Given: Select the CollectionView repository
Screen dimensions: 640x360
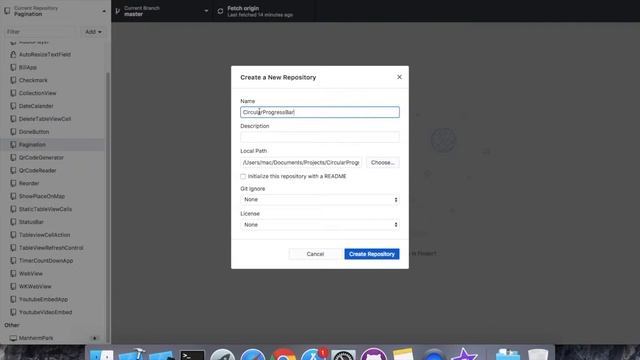Looking at the screenshot, I should (53, 93).
